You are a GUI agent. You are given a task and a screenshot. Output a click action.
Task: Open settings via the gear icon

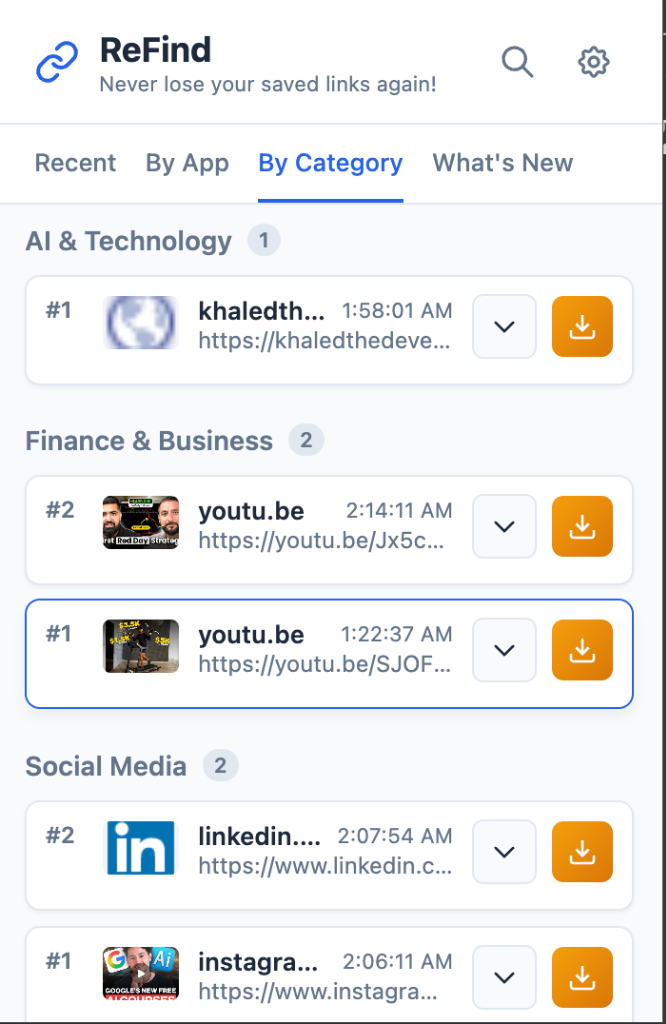coord(594,62)
